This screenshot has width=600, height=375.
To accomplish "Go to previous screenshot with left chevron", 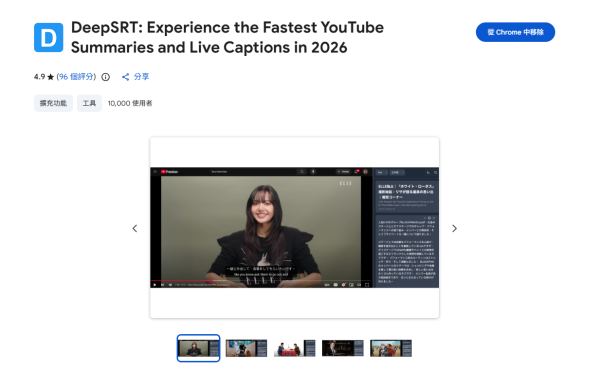I will click(135, 228).
